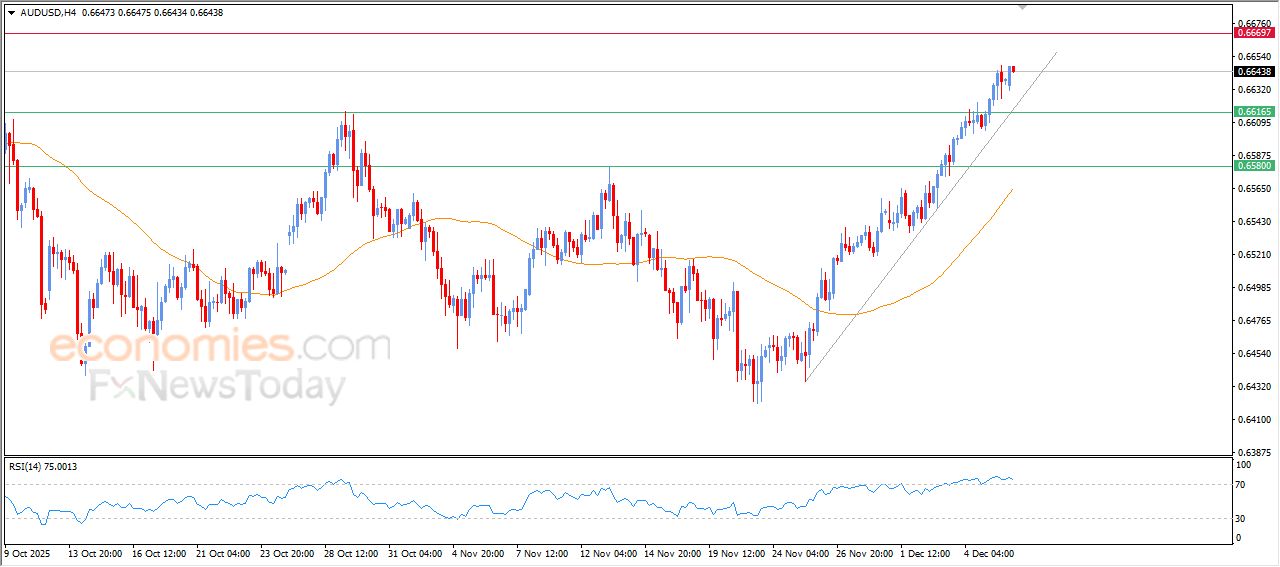Select the red 0.66697 price label

click(1254, 33)
